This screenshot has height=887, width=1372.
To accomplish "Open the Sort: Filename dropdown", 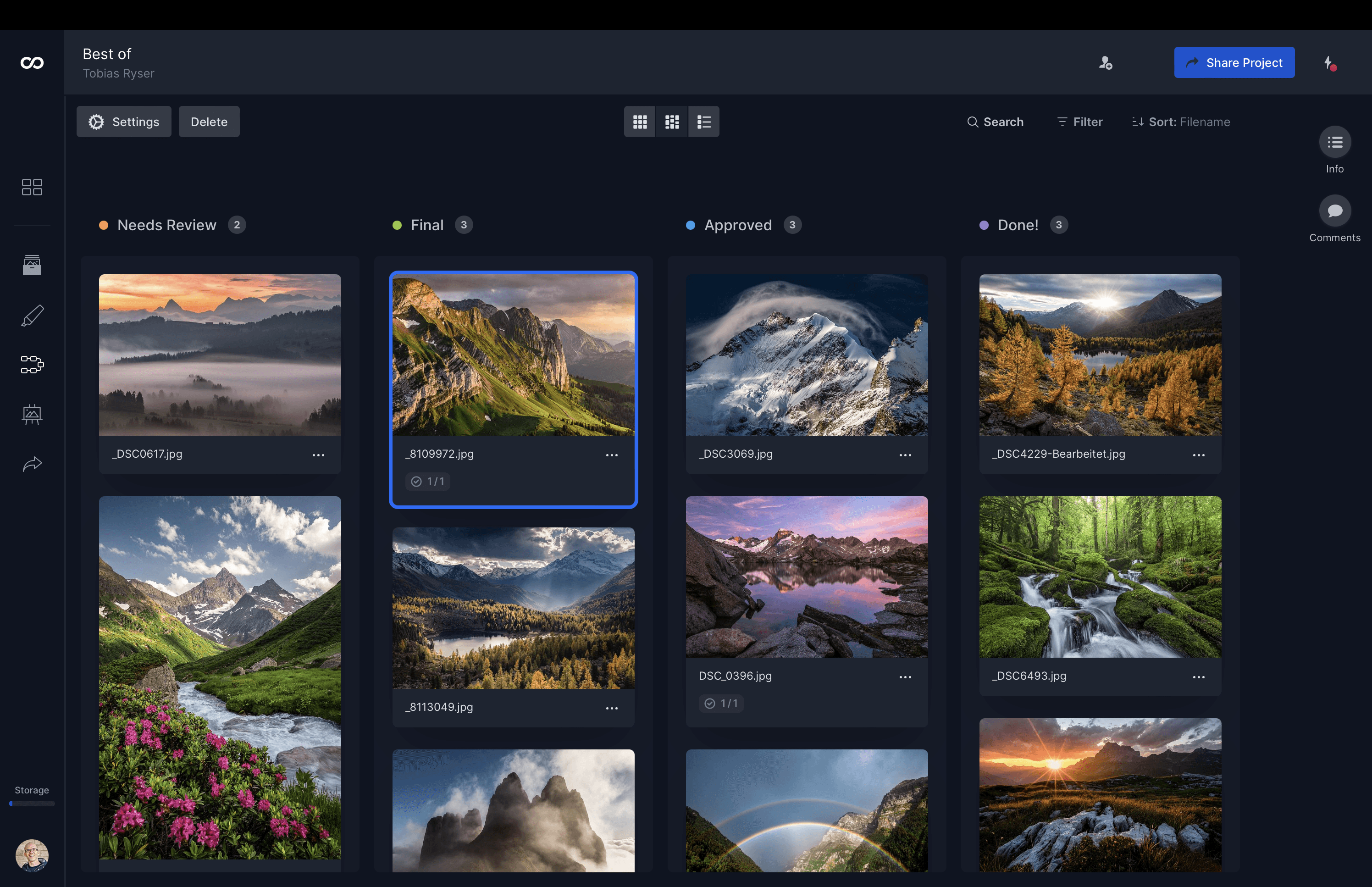I will click(x=1181, y=122).
